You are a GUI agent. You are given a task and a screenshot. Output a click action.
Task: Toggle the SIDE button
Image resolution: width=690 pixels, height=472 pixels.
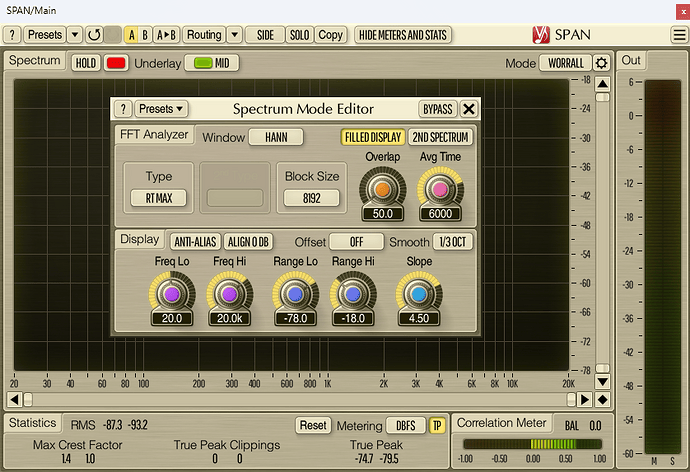265,35
